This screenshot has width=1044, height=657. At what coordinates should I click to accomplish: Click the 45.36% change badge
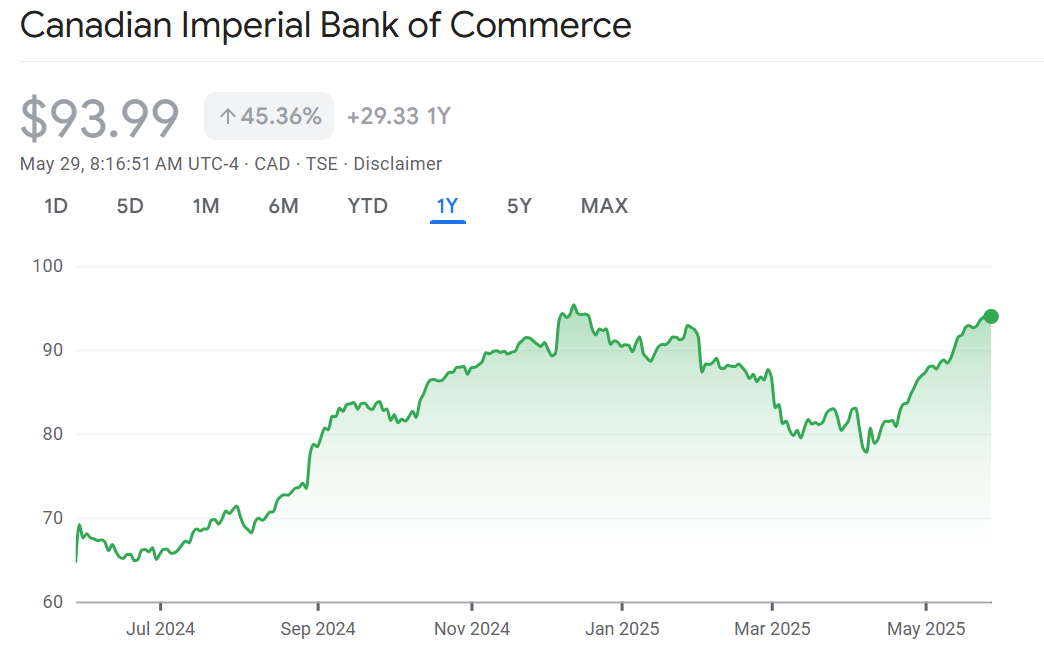269,116
